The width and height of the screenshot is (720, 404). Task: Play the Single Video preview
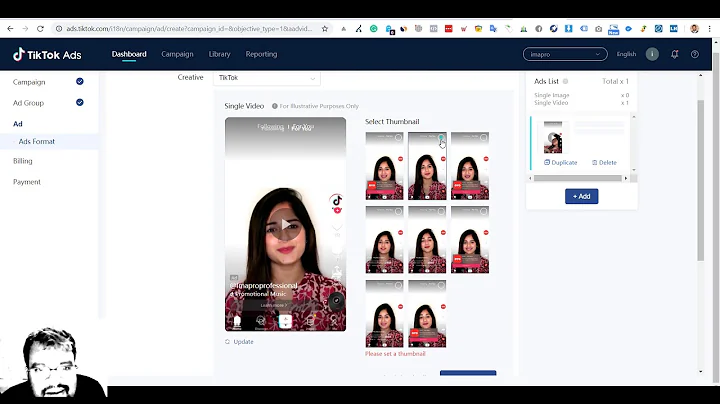click(285, 224)
